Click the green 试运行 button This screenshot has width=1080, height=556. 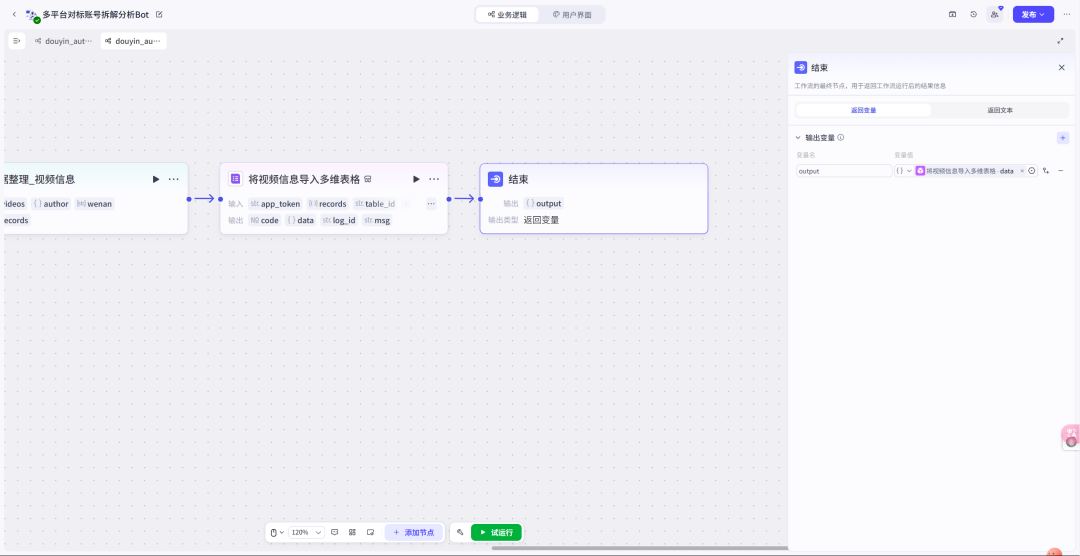click(496, 533)
